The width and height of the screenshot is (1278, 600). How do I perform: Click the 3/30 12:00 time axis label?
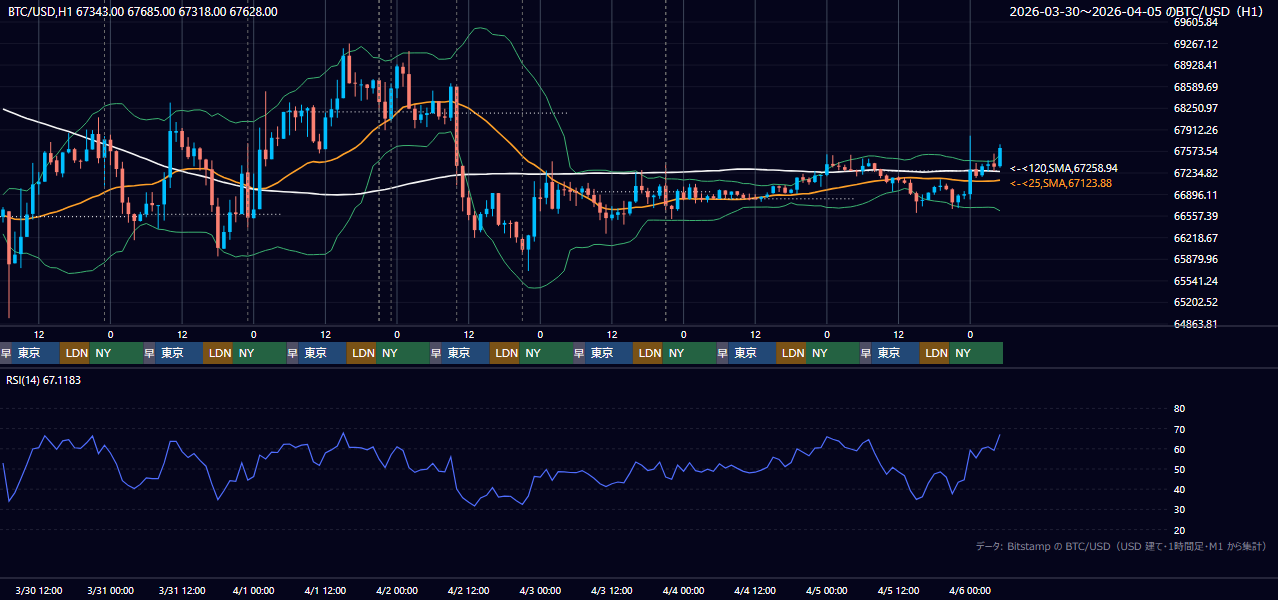[x=39, y=590]
